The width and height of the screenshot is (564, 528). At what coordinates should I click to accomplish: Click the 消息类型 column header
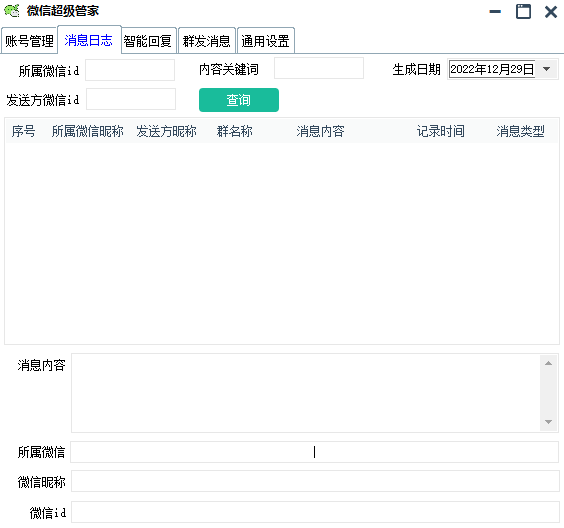click(x=520, y=131)
